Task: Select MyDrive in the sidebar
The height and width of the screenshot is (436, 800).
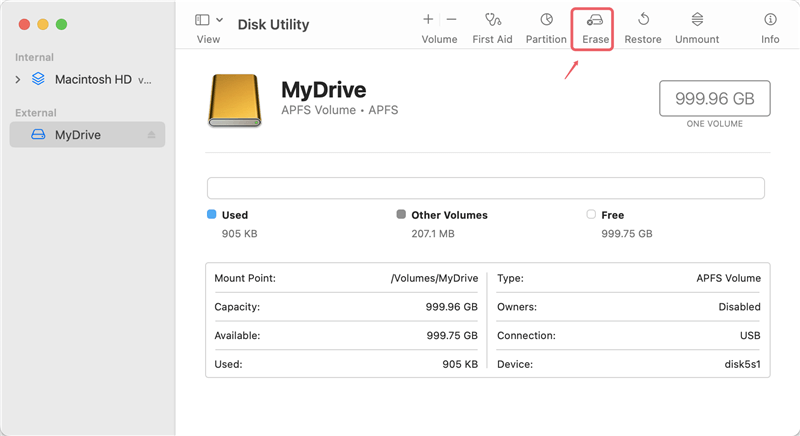Action: point(87,135)
